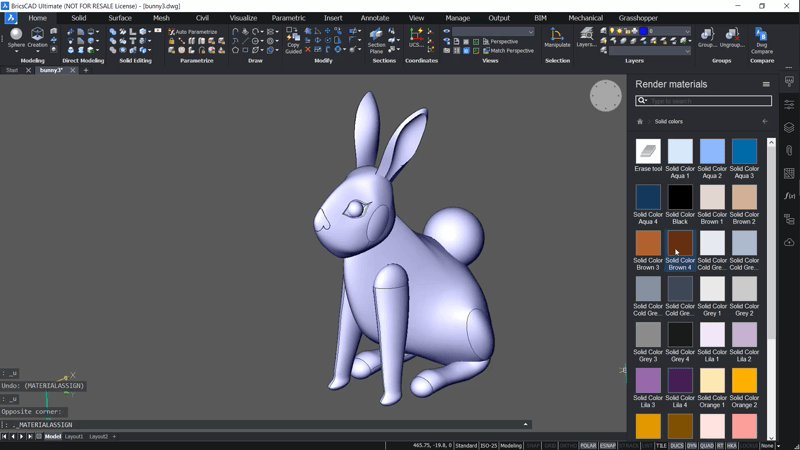The height and width of the screenshot is (450, 800).
Task: Toggle QUAD cursor menu
Action: (707, 445)
